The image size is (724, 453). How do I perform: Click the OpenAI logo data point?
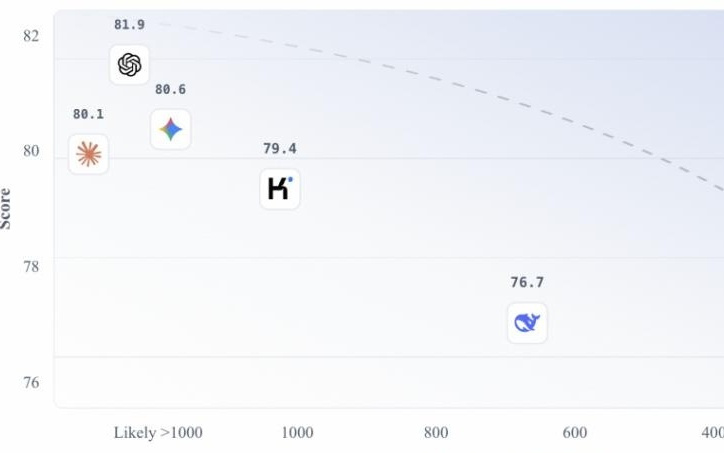(x=129, y=65)
